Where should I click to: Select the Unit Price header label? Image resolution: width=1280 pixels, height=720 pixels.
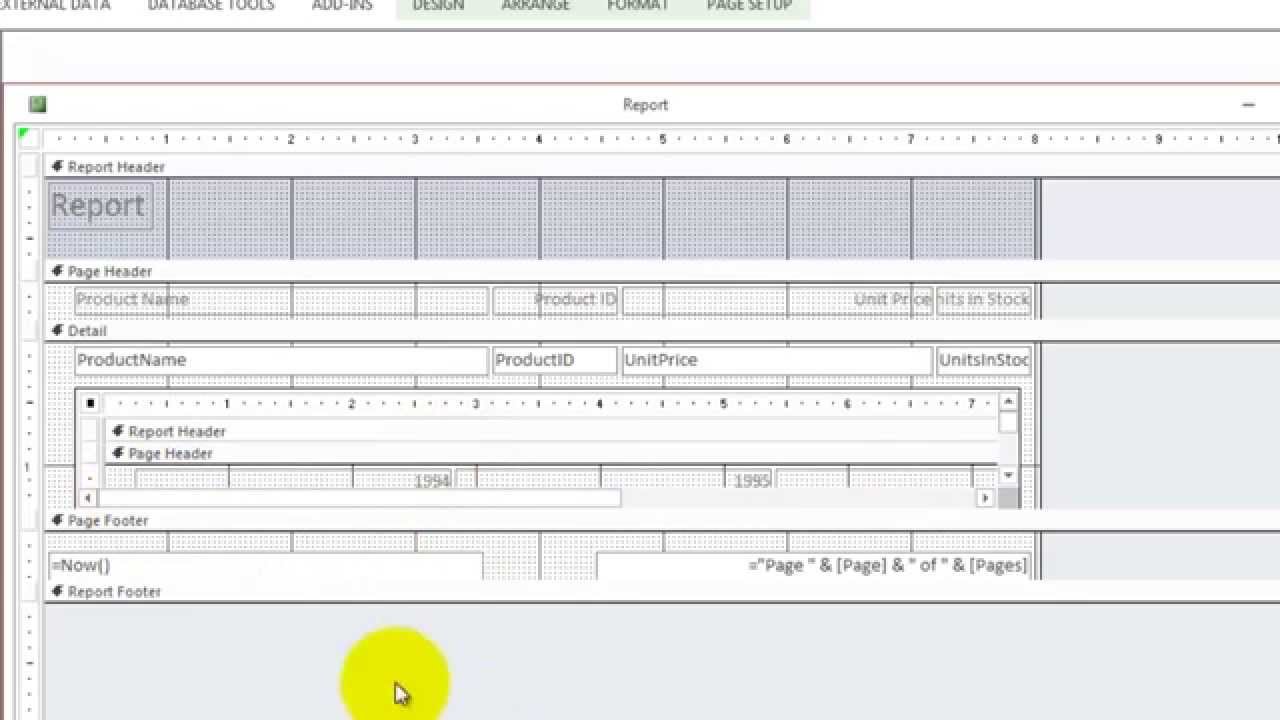pos(777,299)
